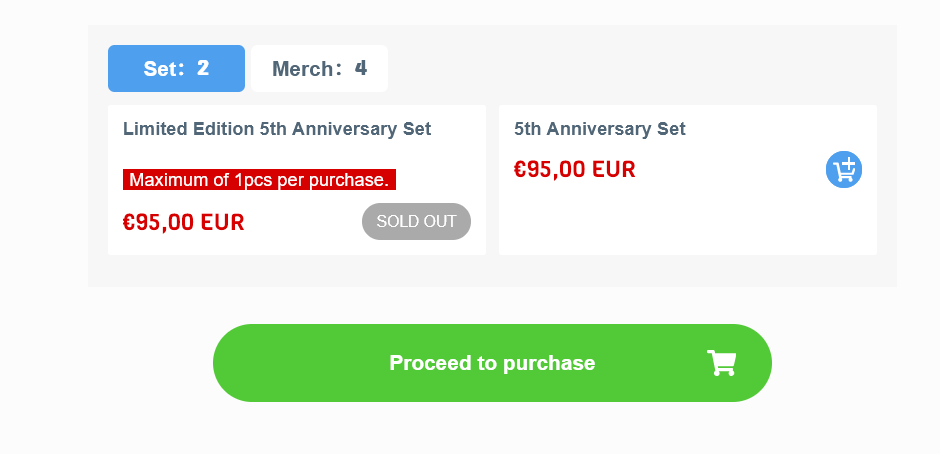Click the grey SOLD OUT badge
The image size is (940, 454).
tap(416, 221)
